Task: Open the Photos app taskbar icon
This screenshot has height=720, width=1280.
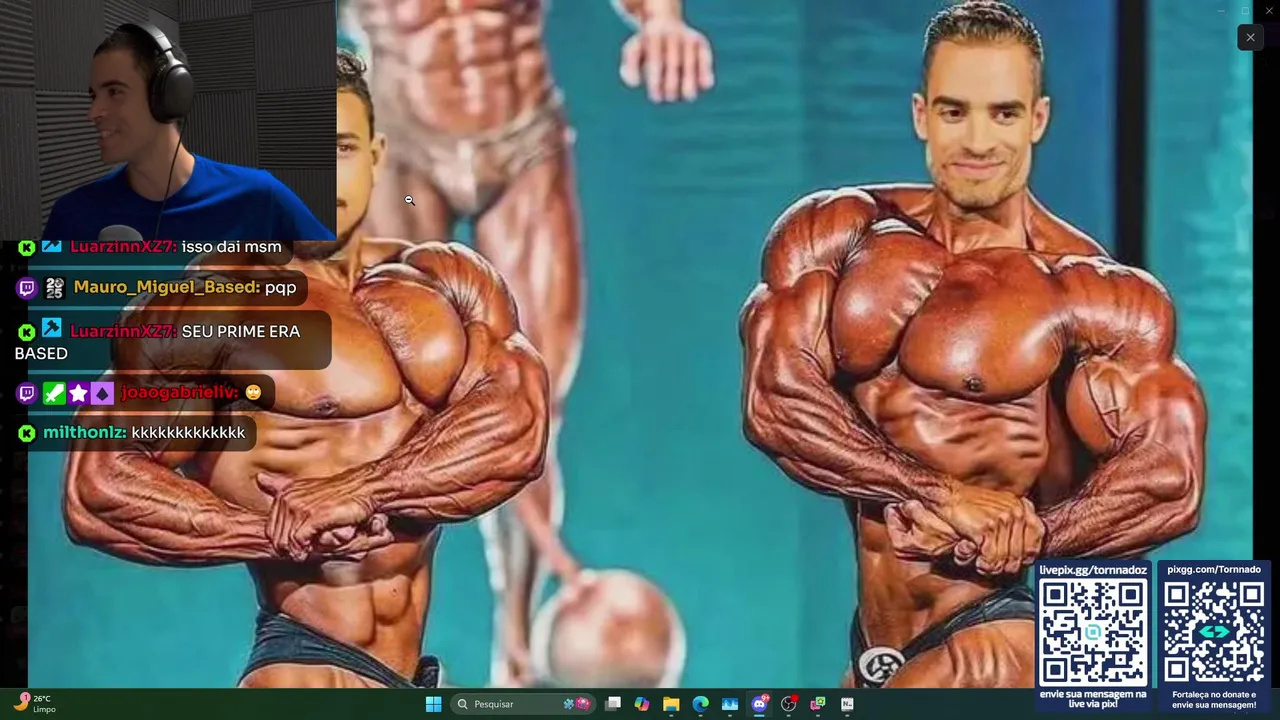Action: [x=730, y=704]
